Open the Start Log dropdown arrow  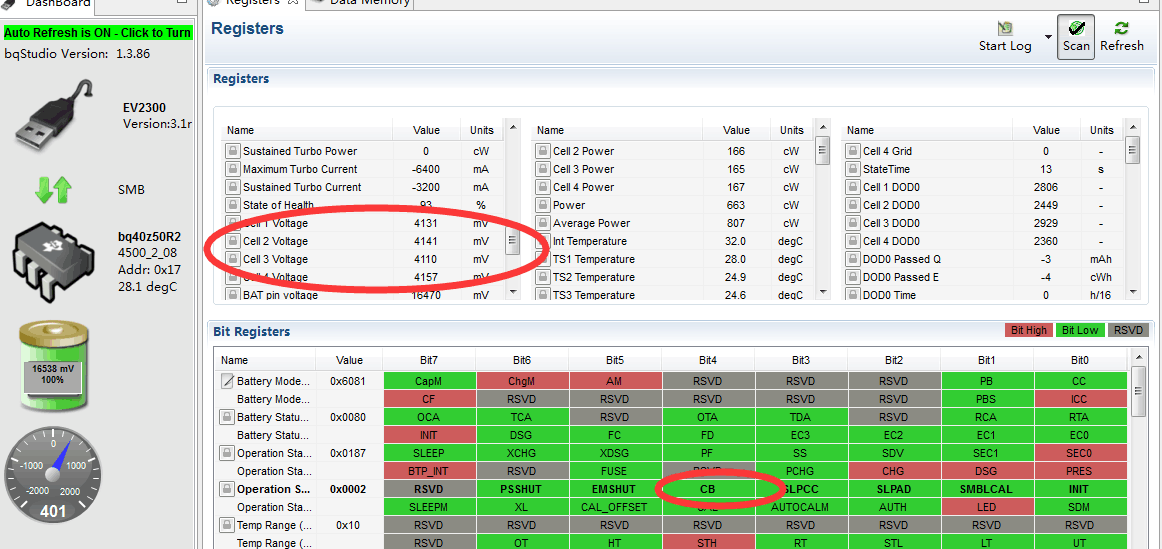click(x=1048, y=37)
